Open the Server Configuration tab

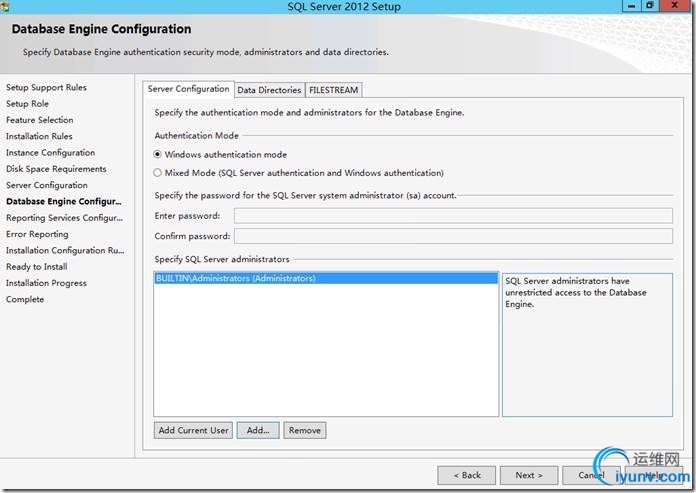188,89
